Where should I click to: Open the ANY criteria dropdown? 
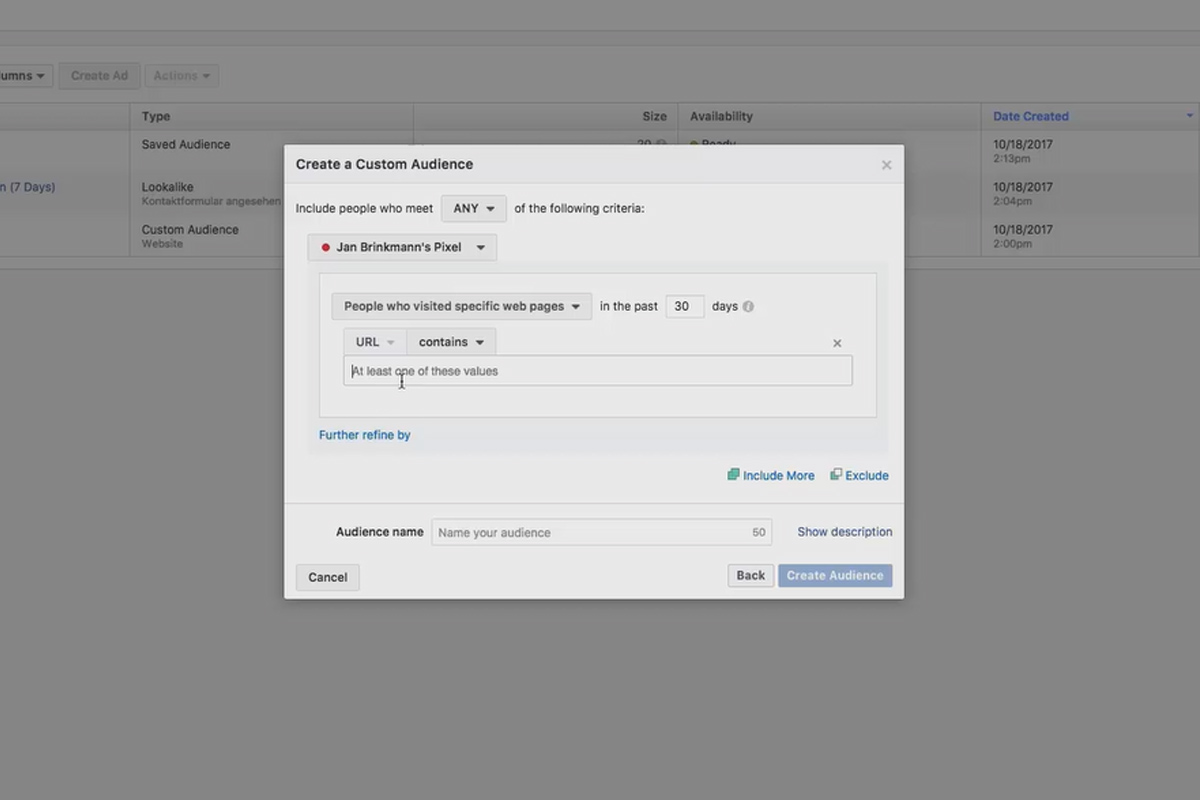[x=474, y=209]
